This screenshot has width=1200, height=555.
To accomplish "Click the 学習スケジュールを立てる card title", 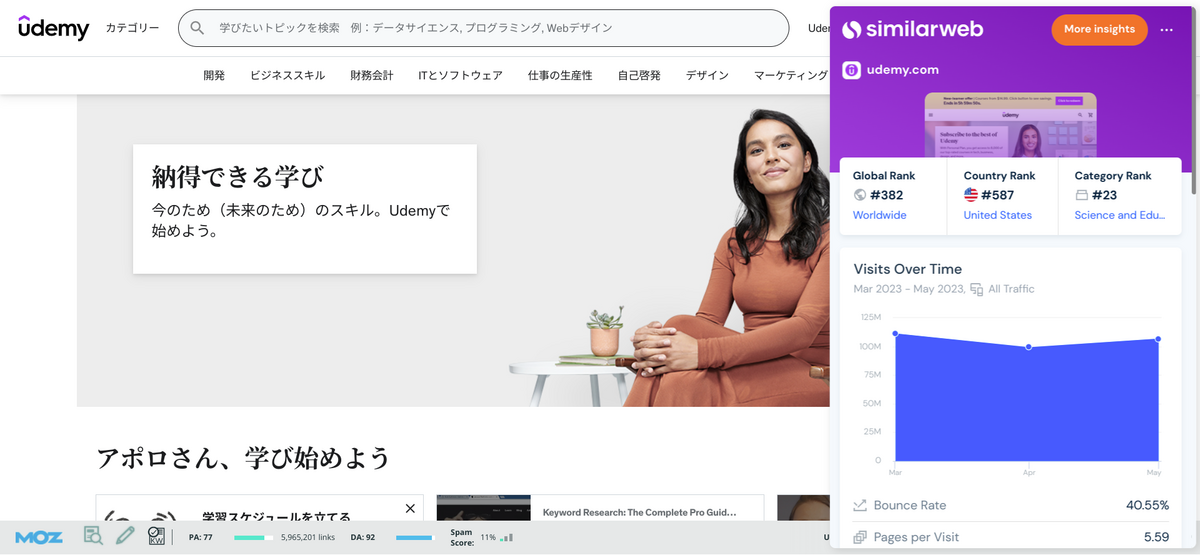I will pos(277,518).
